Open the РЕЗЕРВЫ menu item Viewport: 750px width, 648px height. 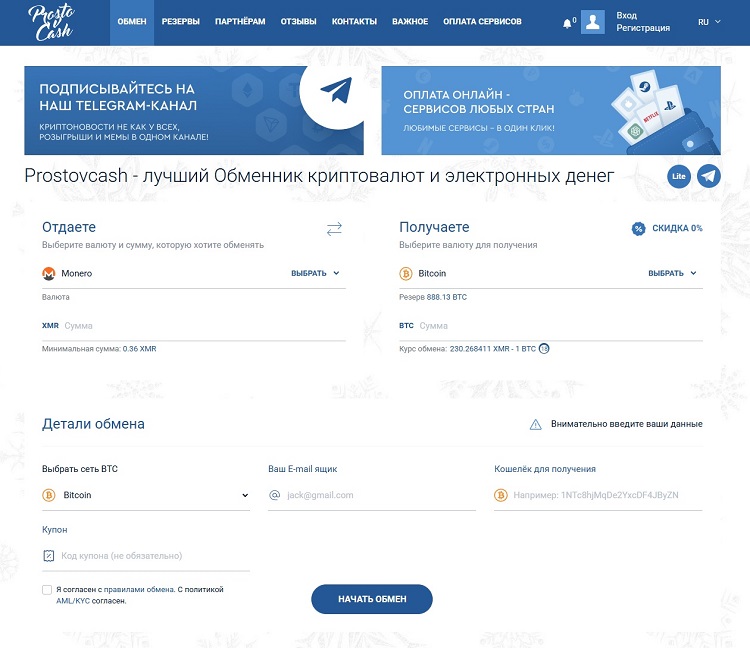point(180,22)
